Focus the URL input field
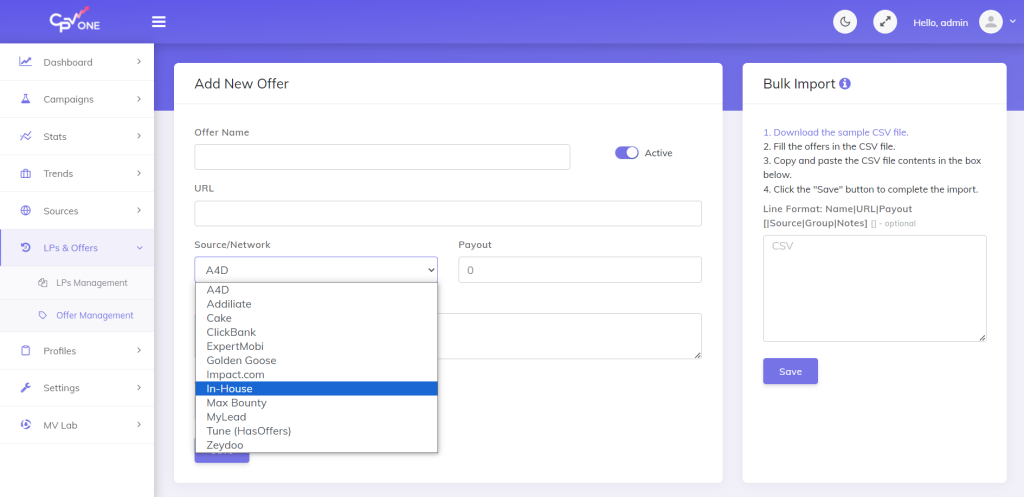The image size is (1024, 497). pos(448,214)
